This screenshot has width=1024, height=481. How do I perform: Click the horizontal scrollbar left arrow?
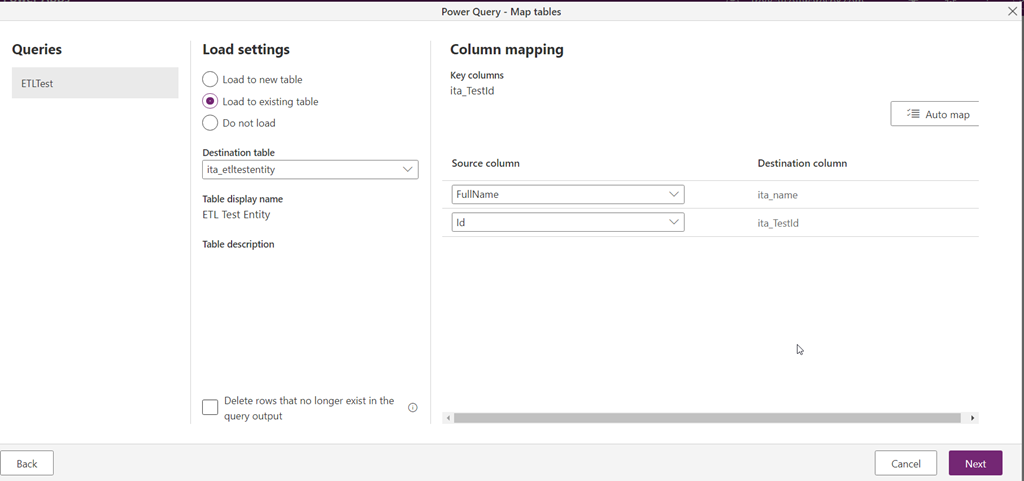448,418
